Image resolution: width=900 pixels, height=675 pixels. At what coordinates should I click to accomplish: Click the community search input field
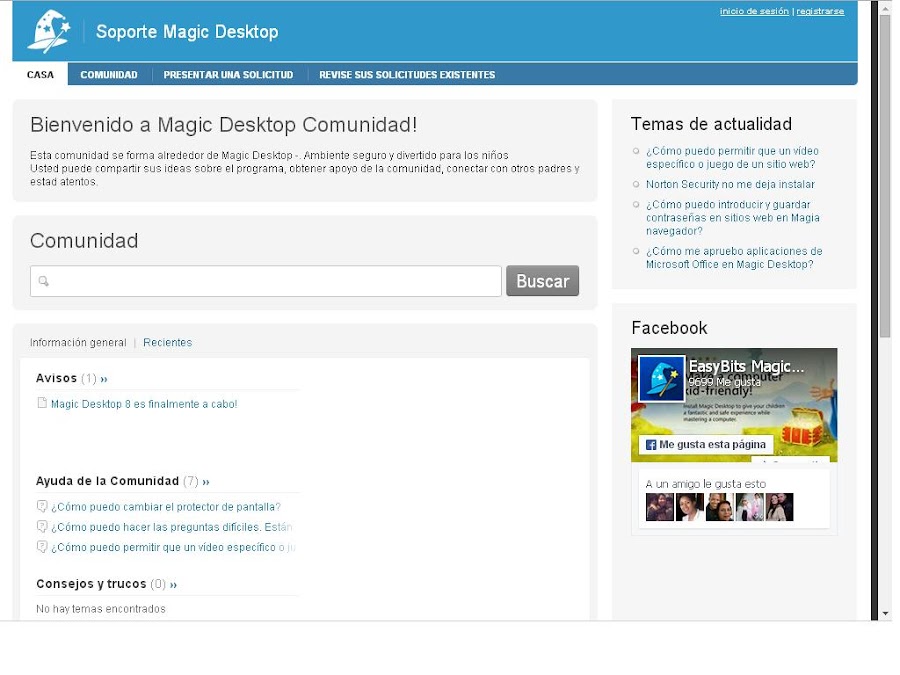coord(266,281)
